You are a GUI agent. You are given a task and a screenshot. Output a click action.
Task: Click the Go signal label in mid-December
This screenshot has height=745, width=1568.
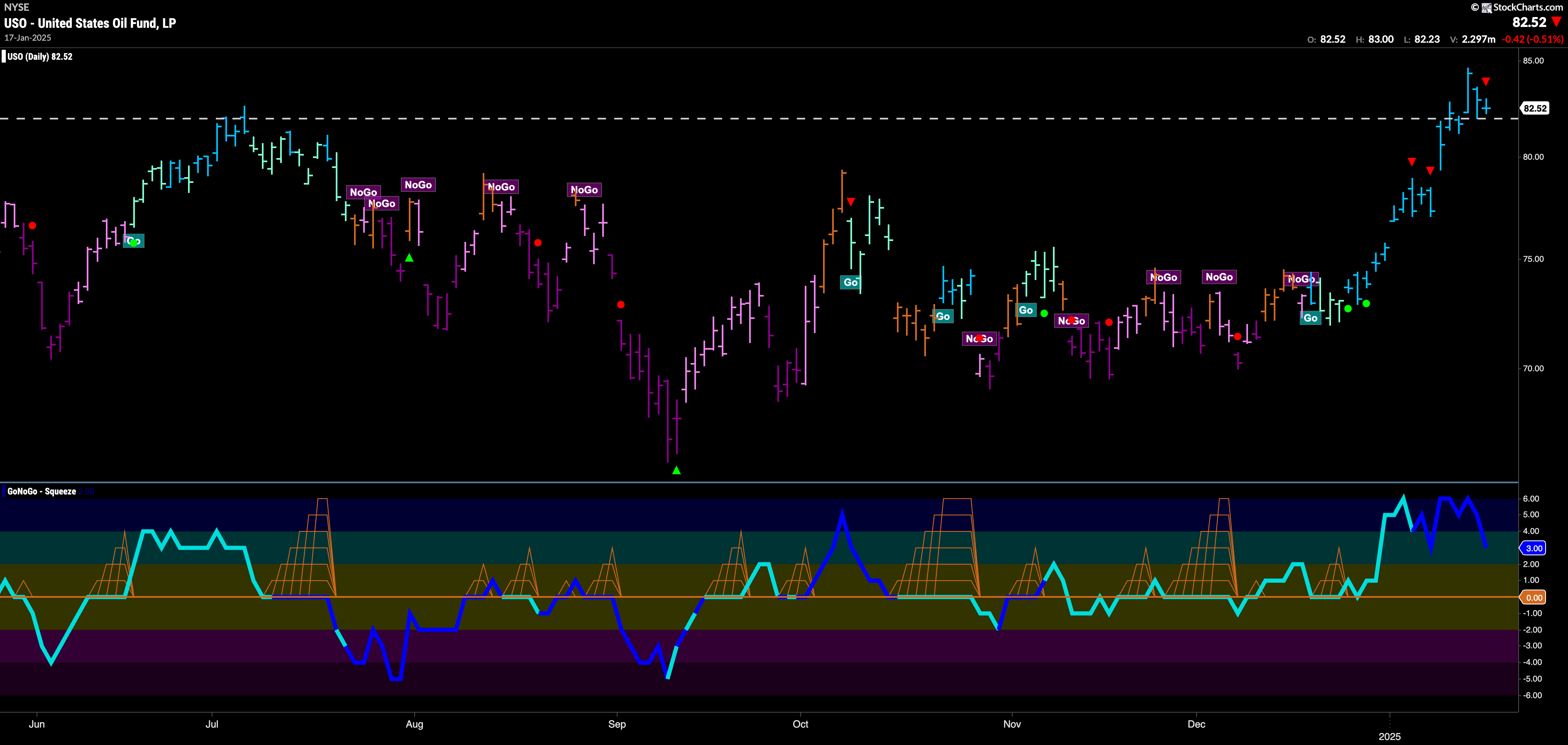(x=1311, y=318)
